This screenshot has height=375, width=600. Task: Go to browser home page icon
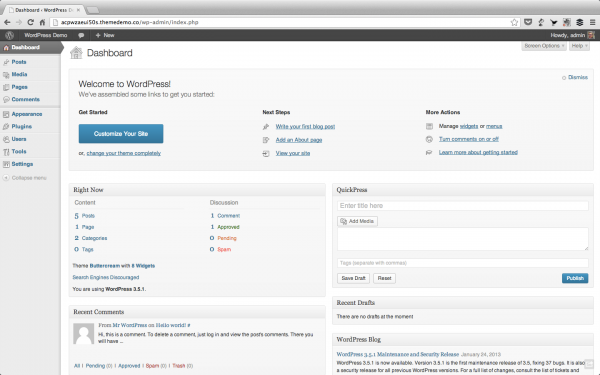42,22
